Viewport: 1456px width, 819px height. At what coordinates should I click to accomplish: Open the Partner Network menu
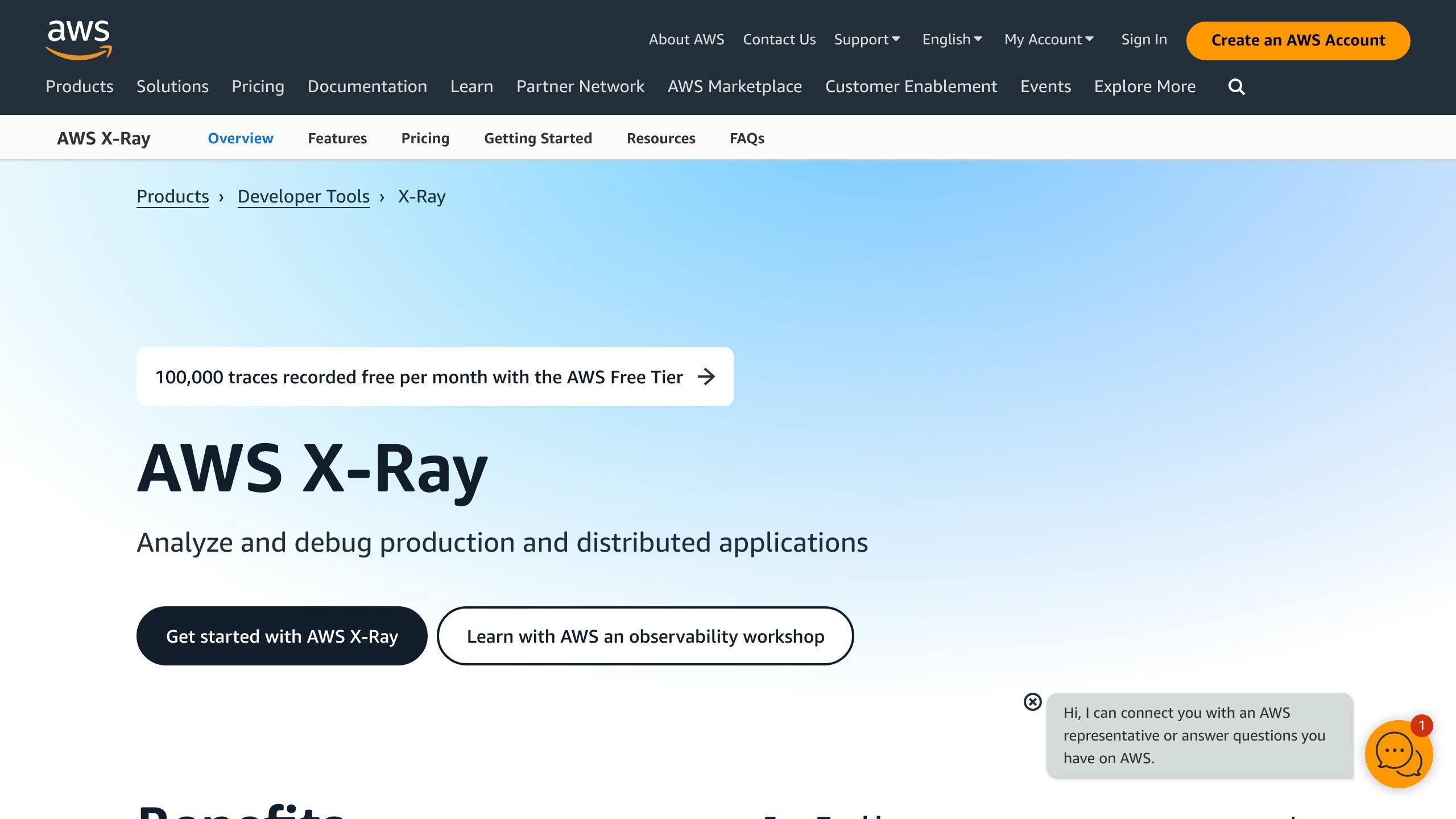click(580, 86)
